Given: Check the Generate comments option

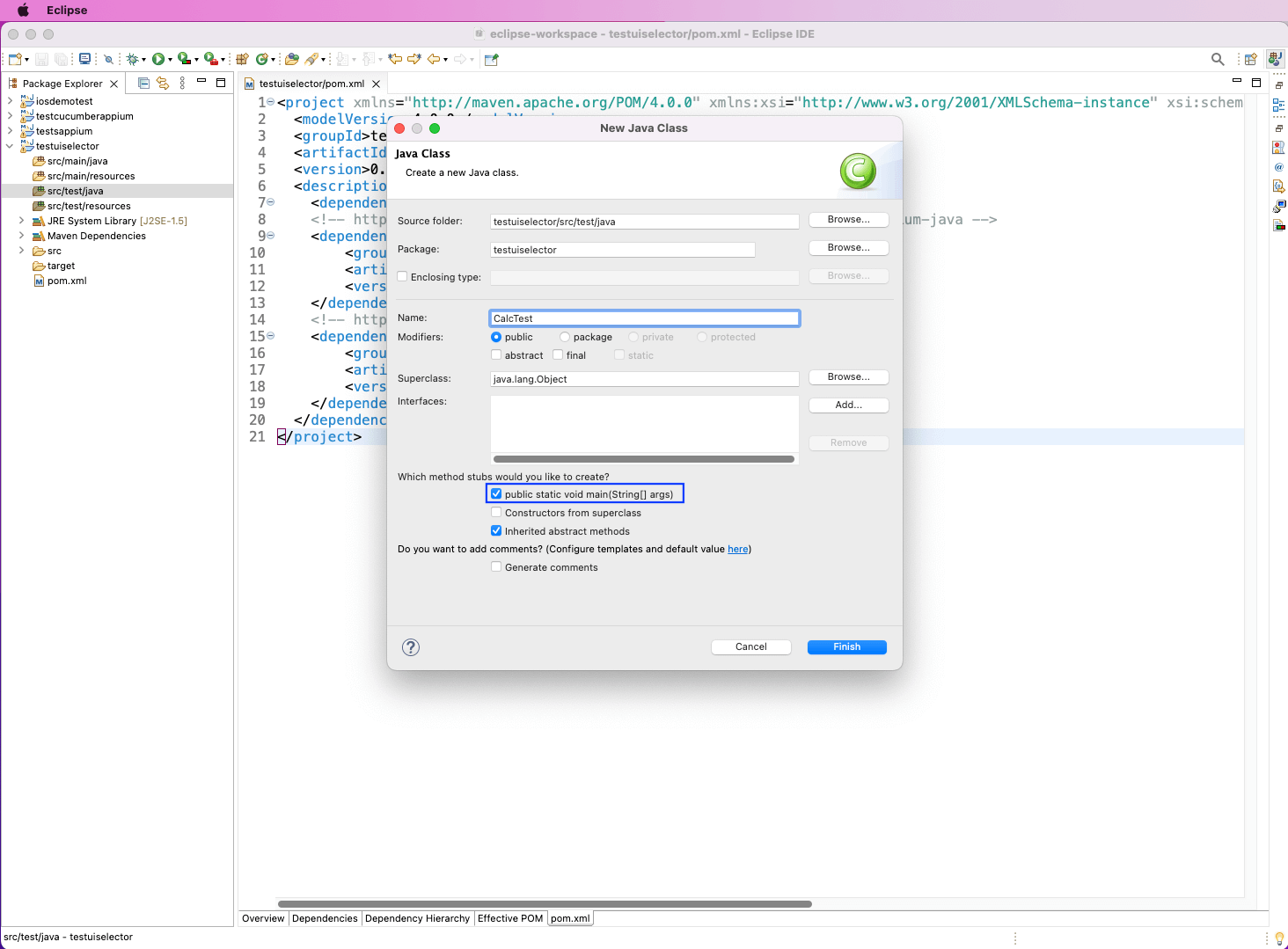Looking at the screenshot, I should click(x=496, y=567).
